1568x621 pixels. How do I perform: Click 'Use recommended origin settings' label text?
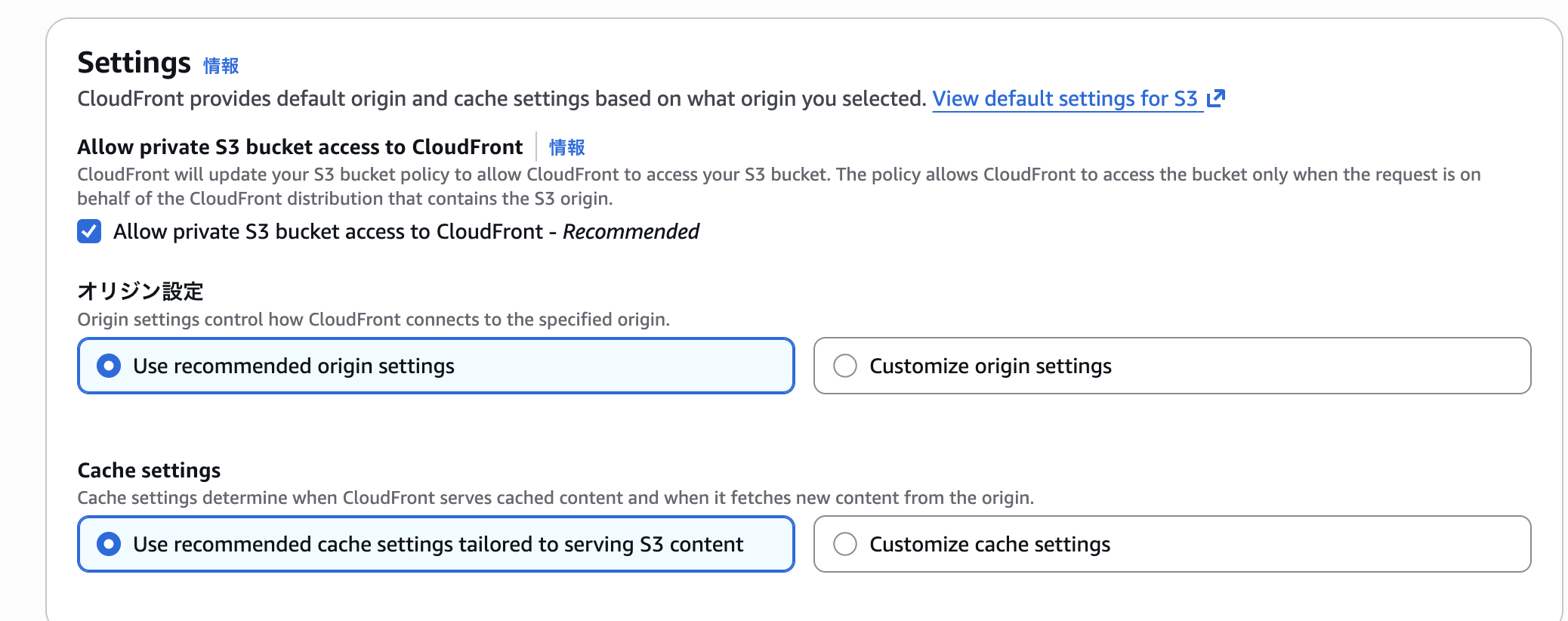click(x=294, y=366)
